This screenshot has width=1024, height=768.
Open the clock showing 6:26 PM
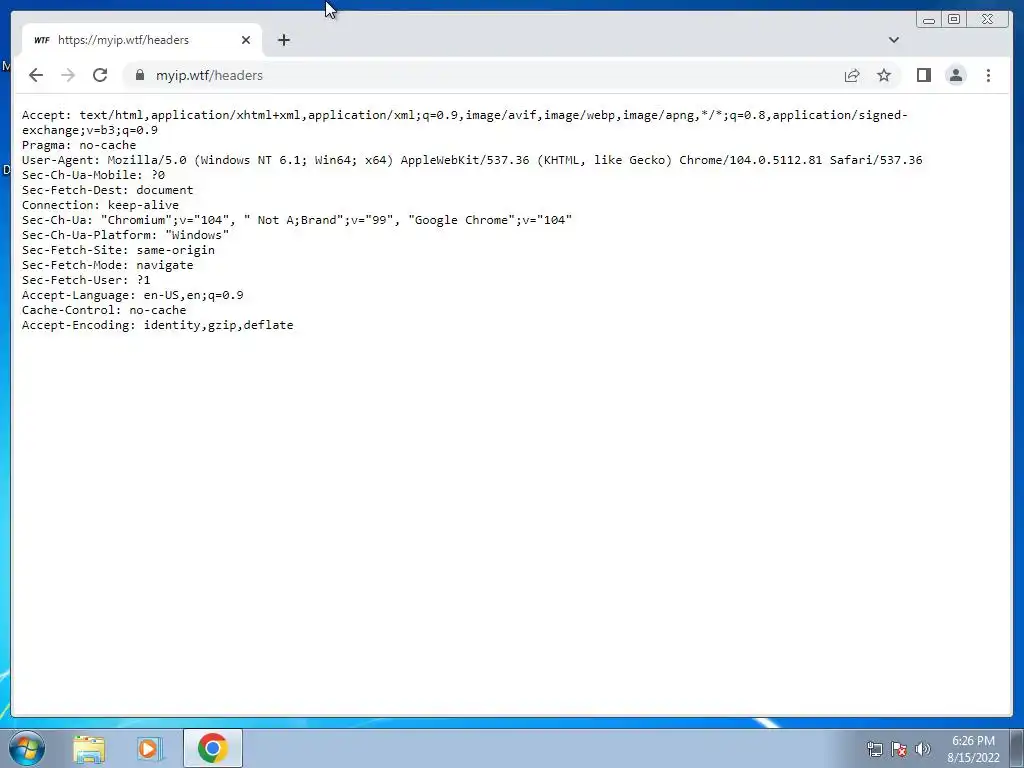tap(973, 748)
